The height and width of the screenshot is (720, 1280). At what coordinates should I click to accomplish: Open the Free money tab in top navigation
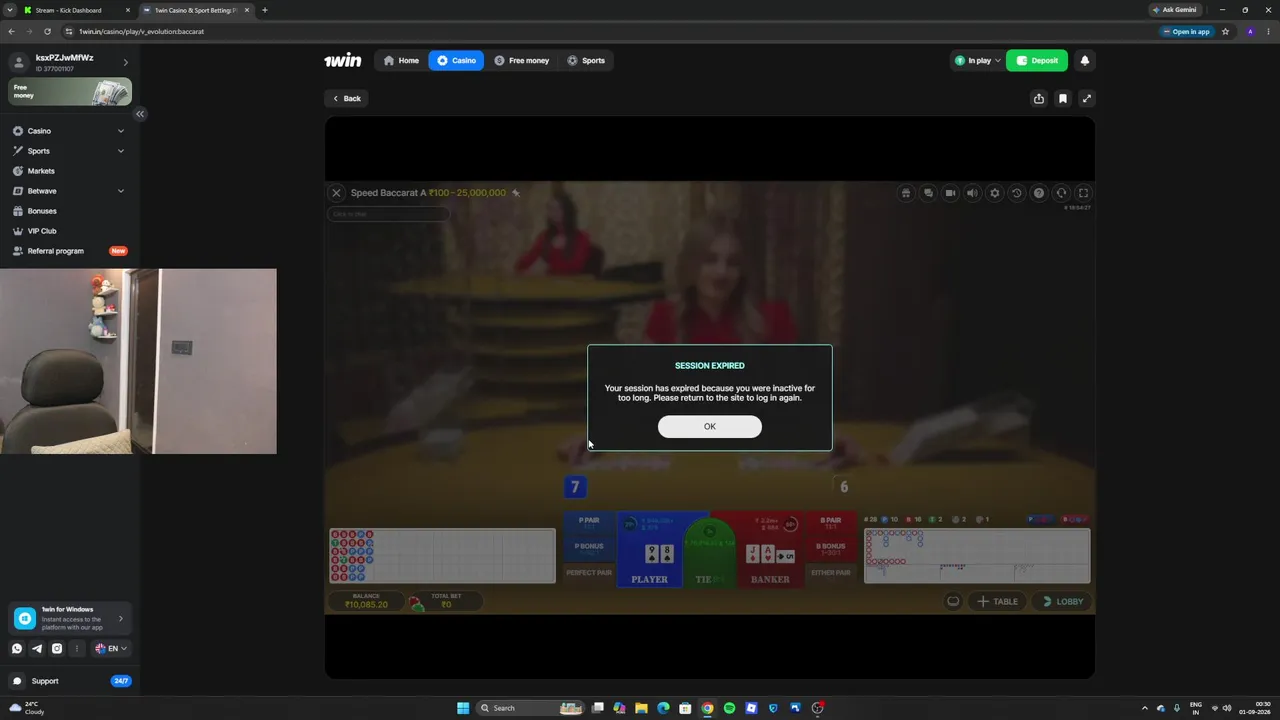[521, 60]
